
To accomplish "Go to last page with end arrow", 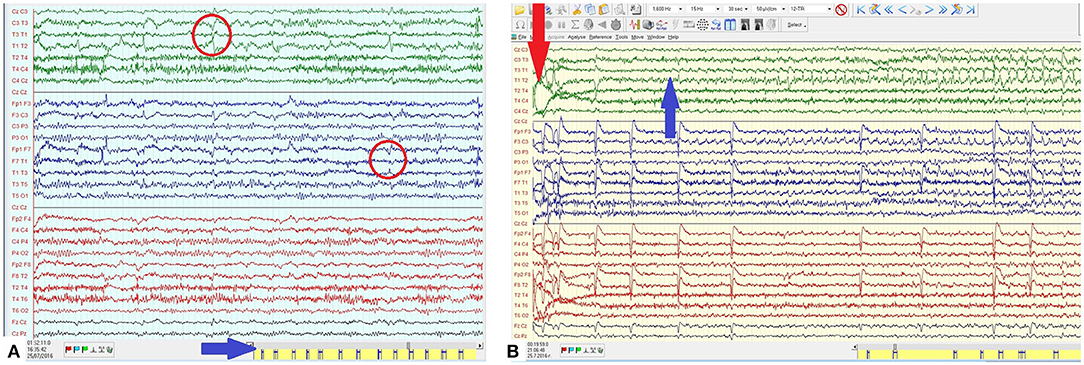I will tap(970, 10).
